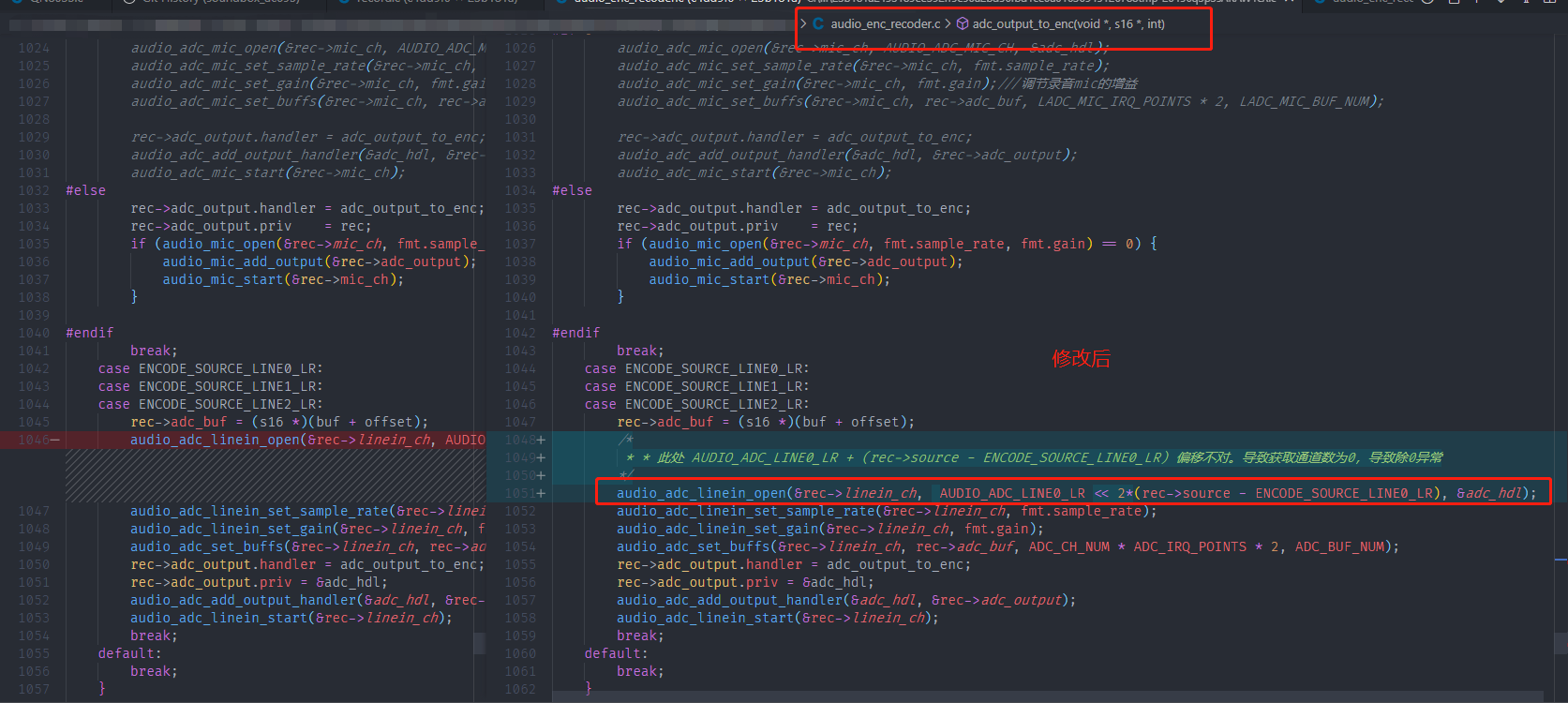
Task: Click 'case ENCODE_SOURCE_LINE2_LR:' on right line 1046
Action: pyautogui.click(x=696, y=404)
